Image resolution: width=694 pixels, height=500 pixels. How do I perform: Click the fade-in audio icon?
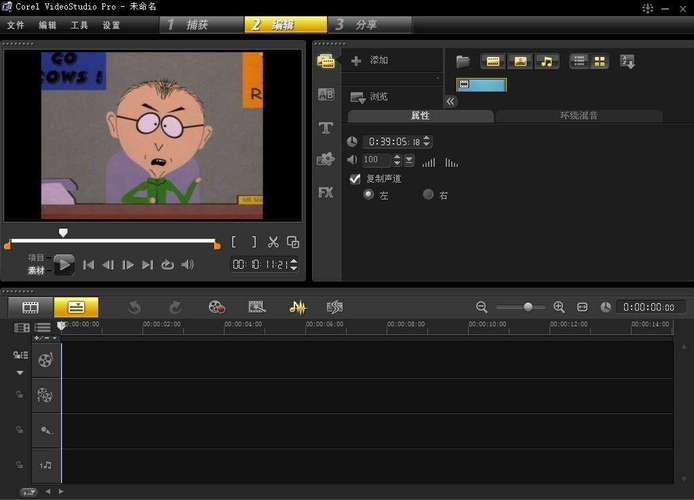click(428, 162)
